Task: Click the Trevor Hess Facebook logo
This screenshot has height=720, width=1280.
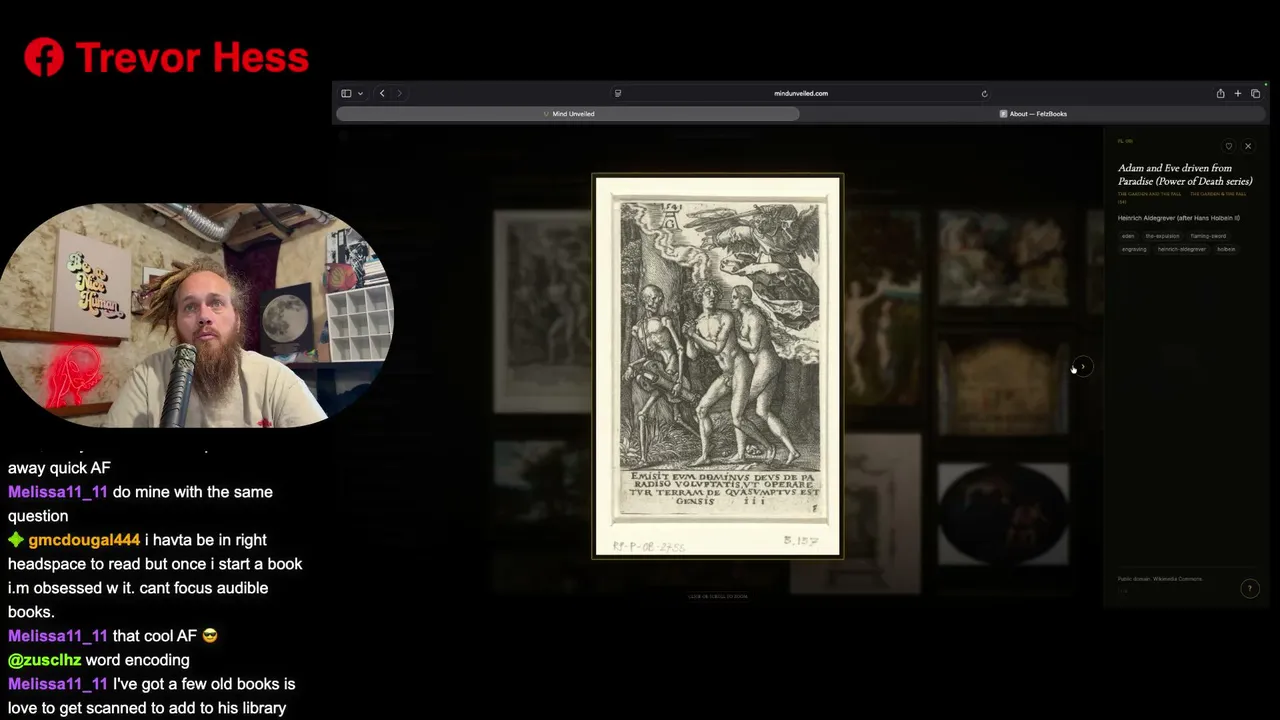Action: (44, 58)
